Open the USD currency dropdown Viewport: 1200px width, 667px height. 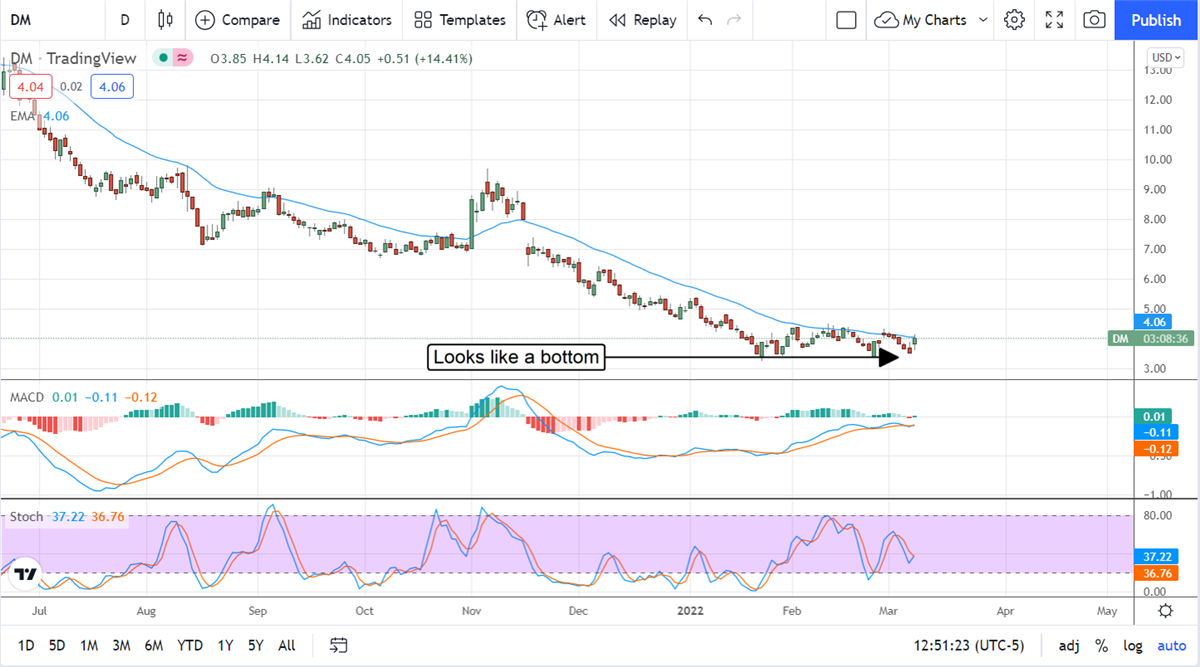point(1166,57)
